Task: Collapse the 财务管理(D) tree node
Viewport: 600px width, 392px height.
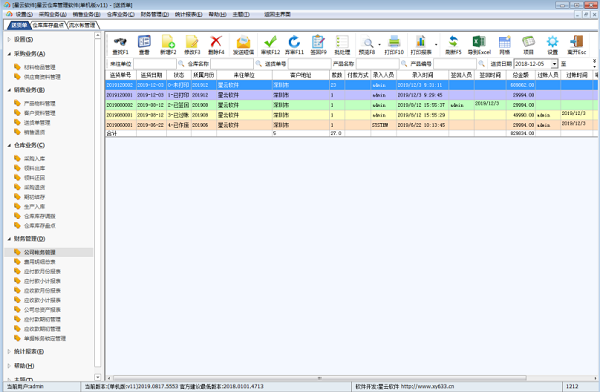Action: [x=9, y=238]
